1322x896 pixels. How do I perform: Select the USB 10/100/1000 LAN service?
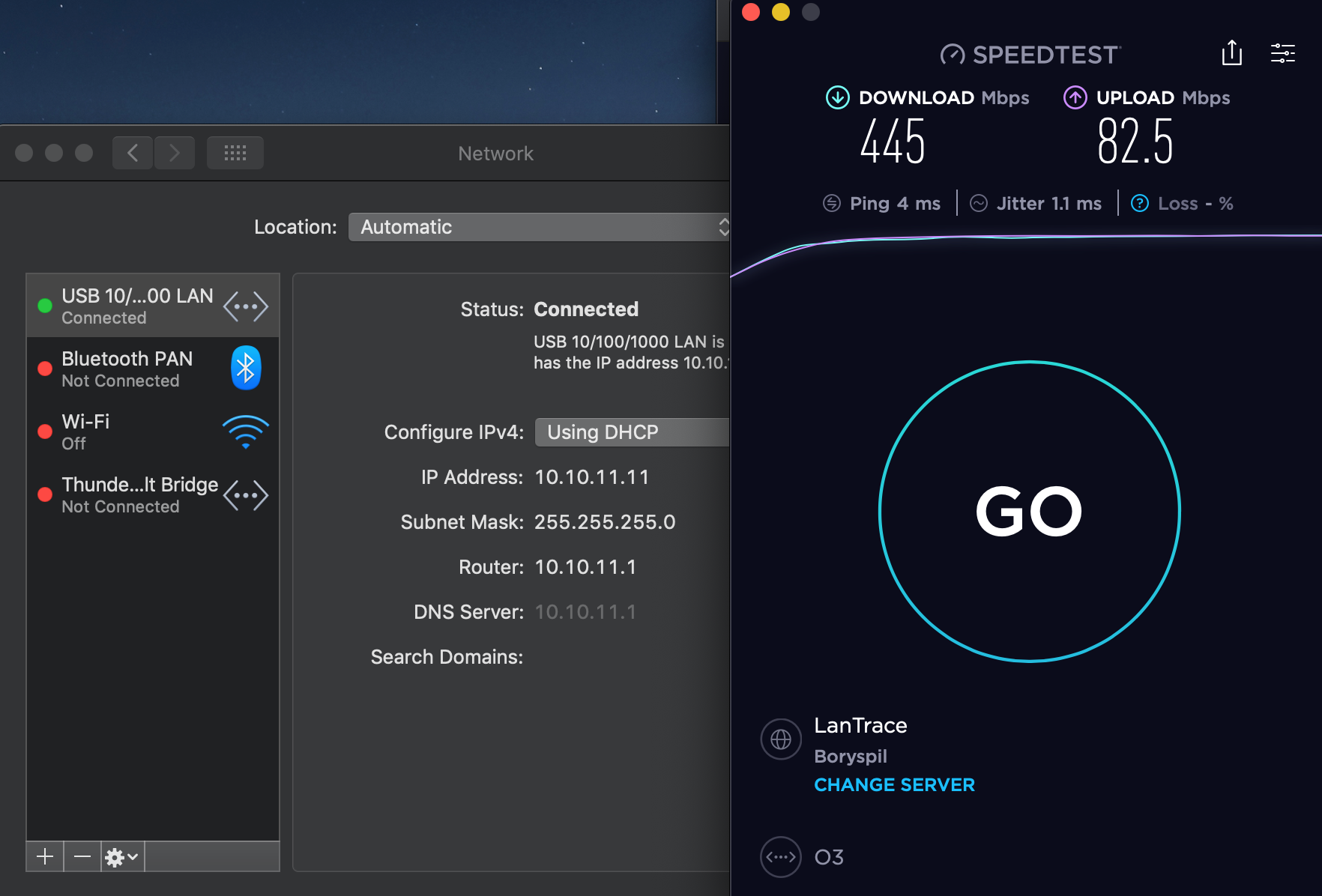(x=153, y=306)
